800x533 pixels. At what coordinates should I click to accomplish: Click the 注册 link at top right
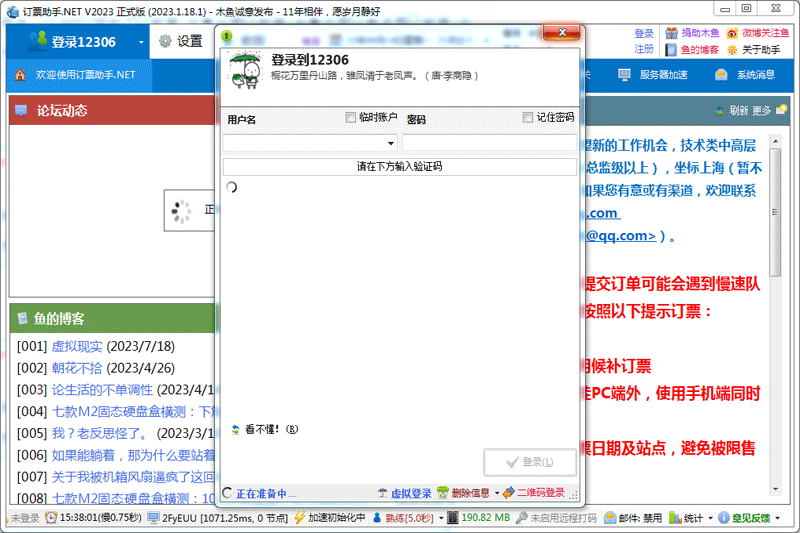coord(644,49)
